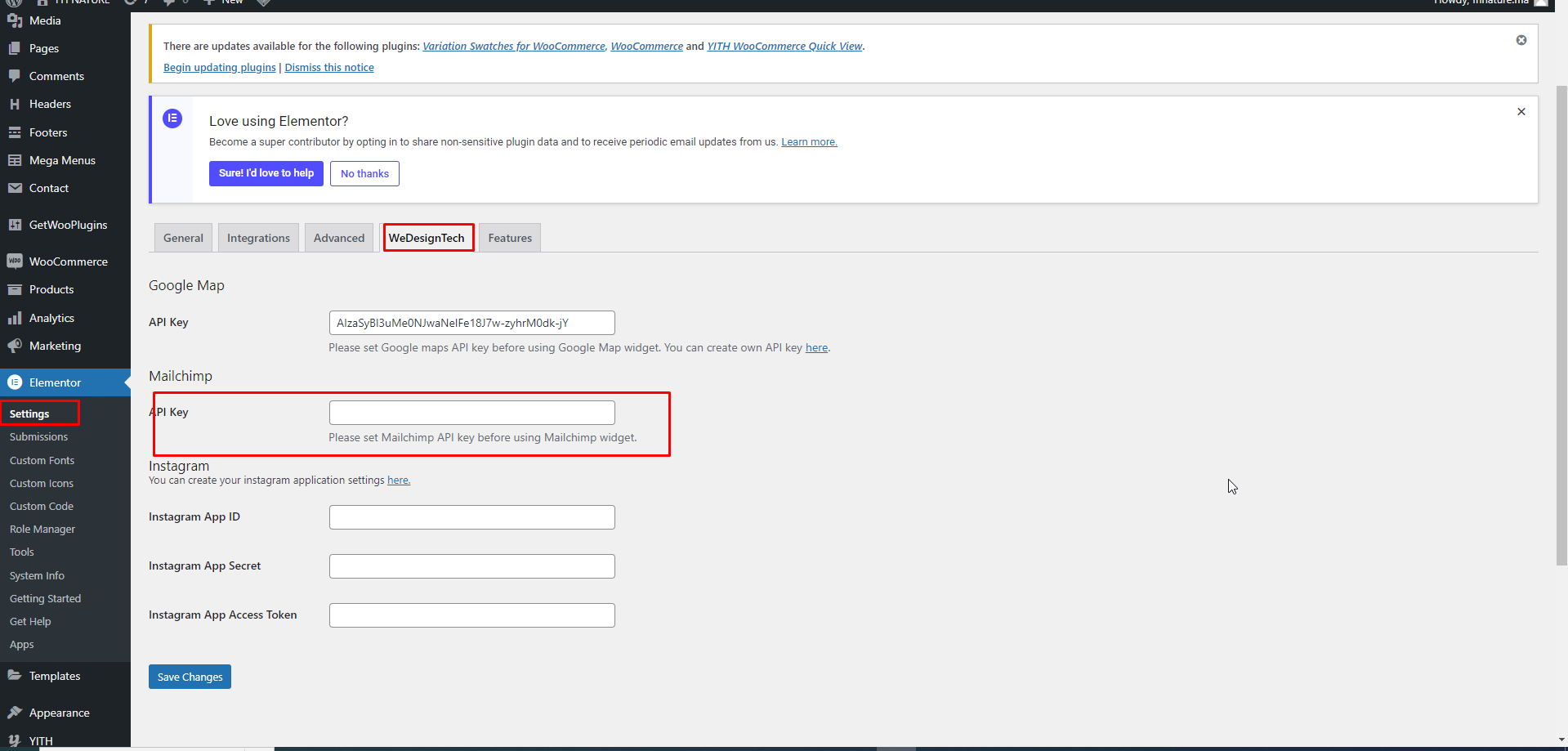The image size is (1568, 751).
Task: Close the Love using Elementor notice
Action: pyautogui.click(x=1521, y=112)
